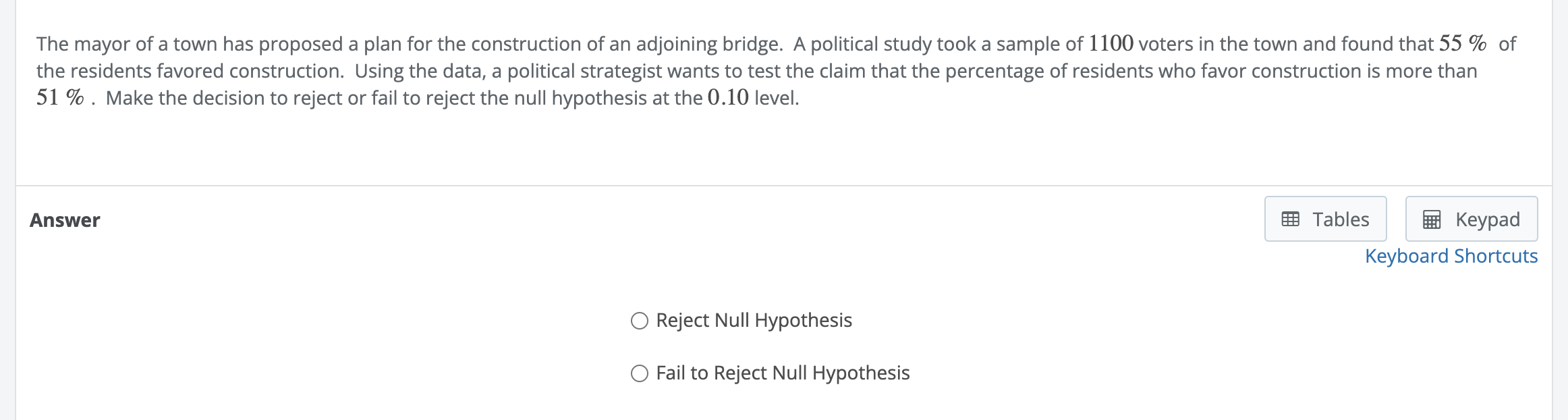Screen dimensions: 1568x420
Task: Click the 51 % value in the question
Action: (60, 98)
